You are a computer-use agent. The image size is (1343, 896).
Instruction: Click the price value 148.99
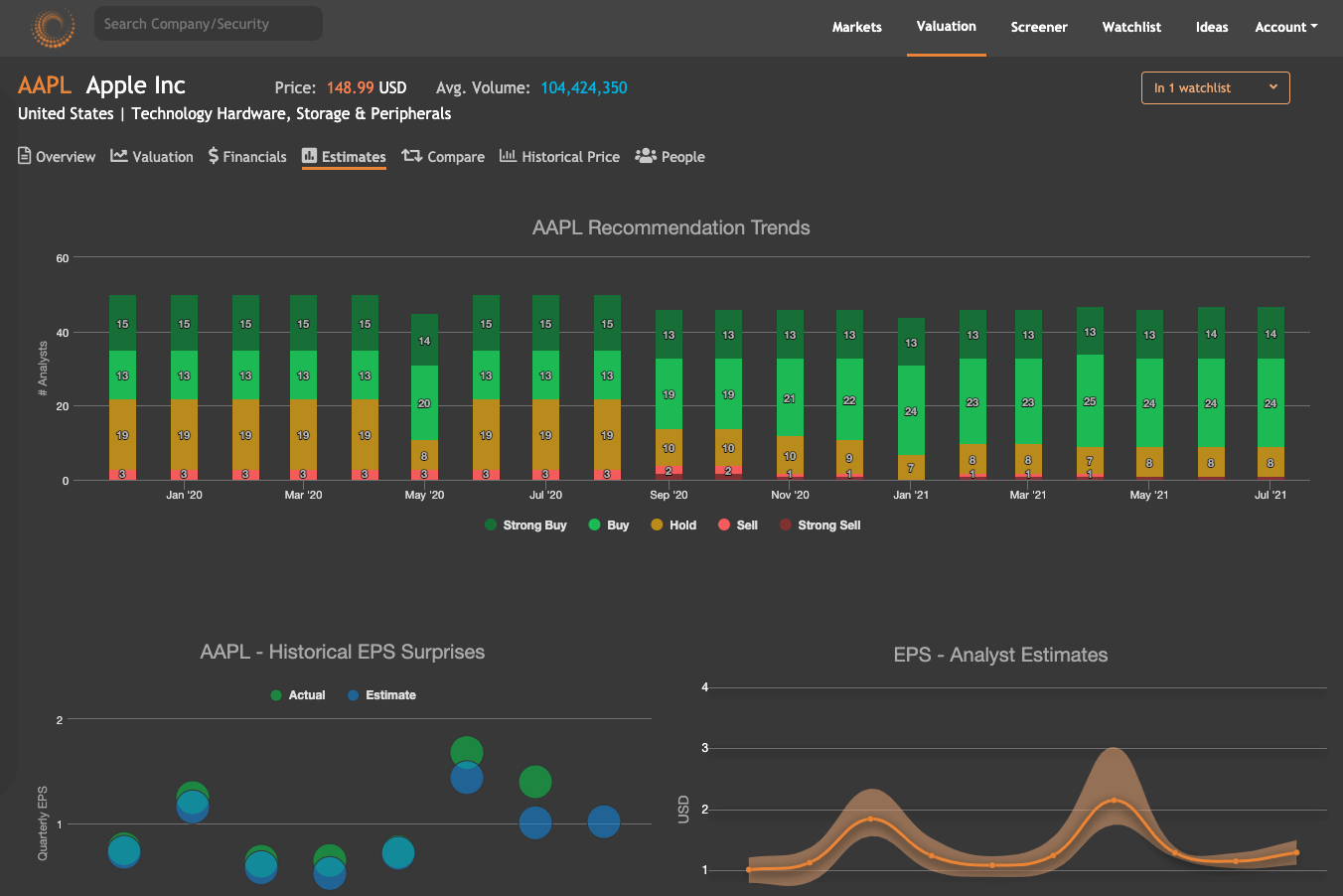point(350,87)
